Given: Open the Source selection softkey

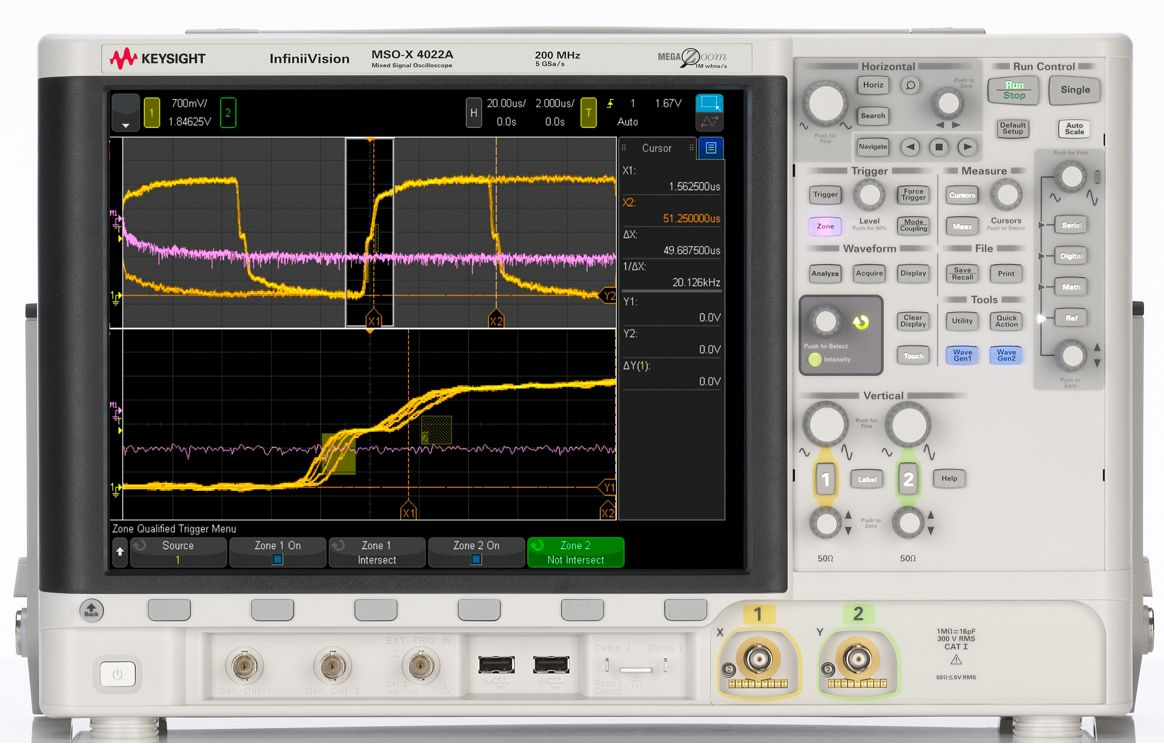Looking at the screenshot, I should (x=178, y=552).
